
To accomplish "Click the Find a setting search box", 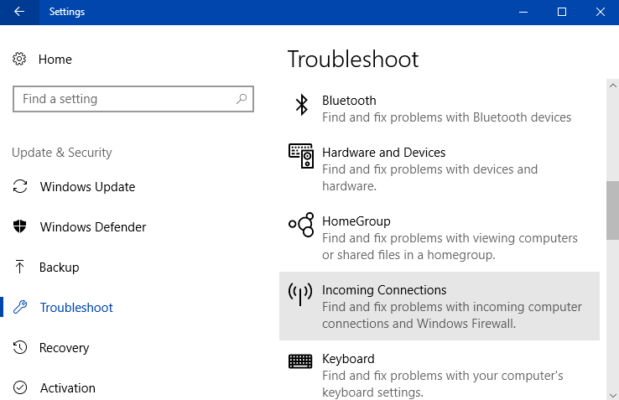I will (133, 99).
